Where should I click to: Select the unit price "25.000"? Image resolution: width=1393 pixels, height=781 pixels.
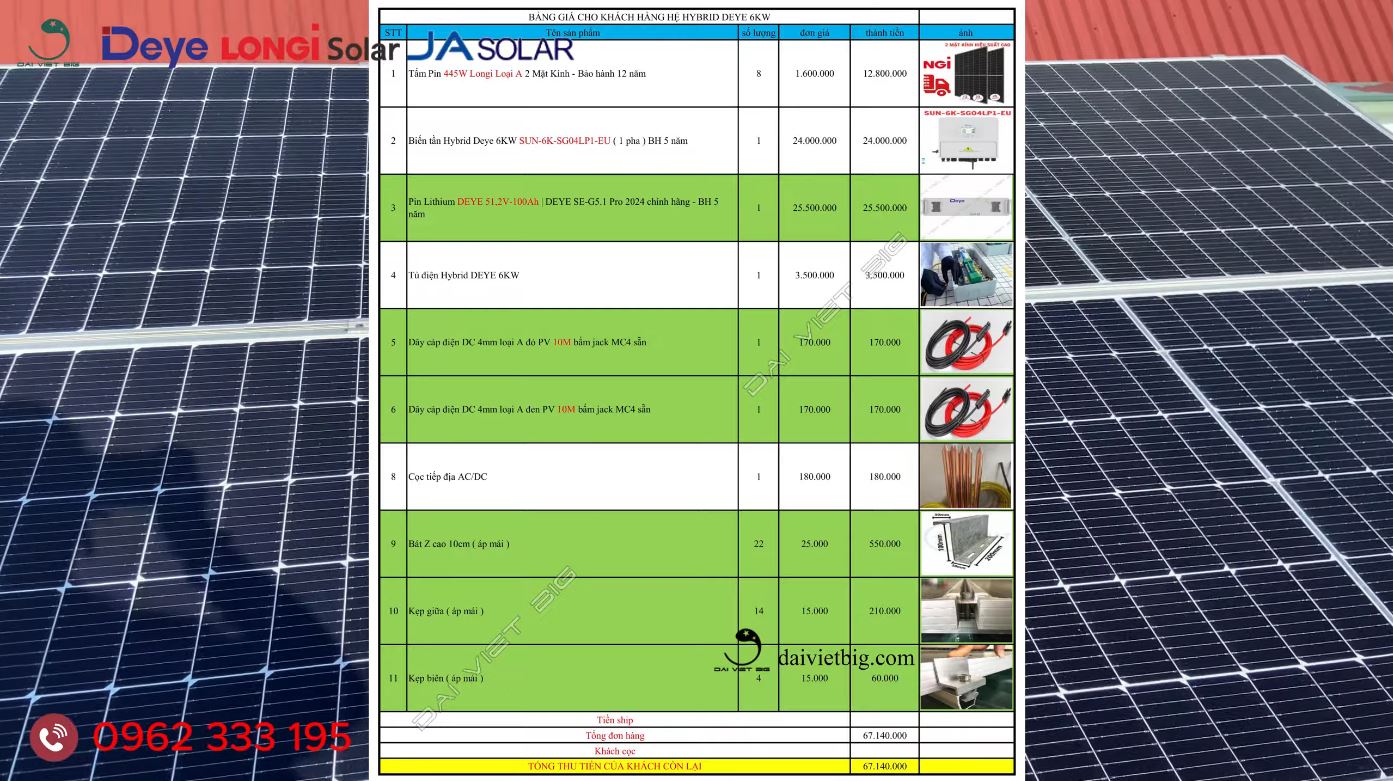click(x=815, y=544)
